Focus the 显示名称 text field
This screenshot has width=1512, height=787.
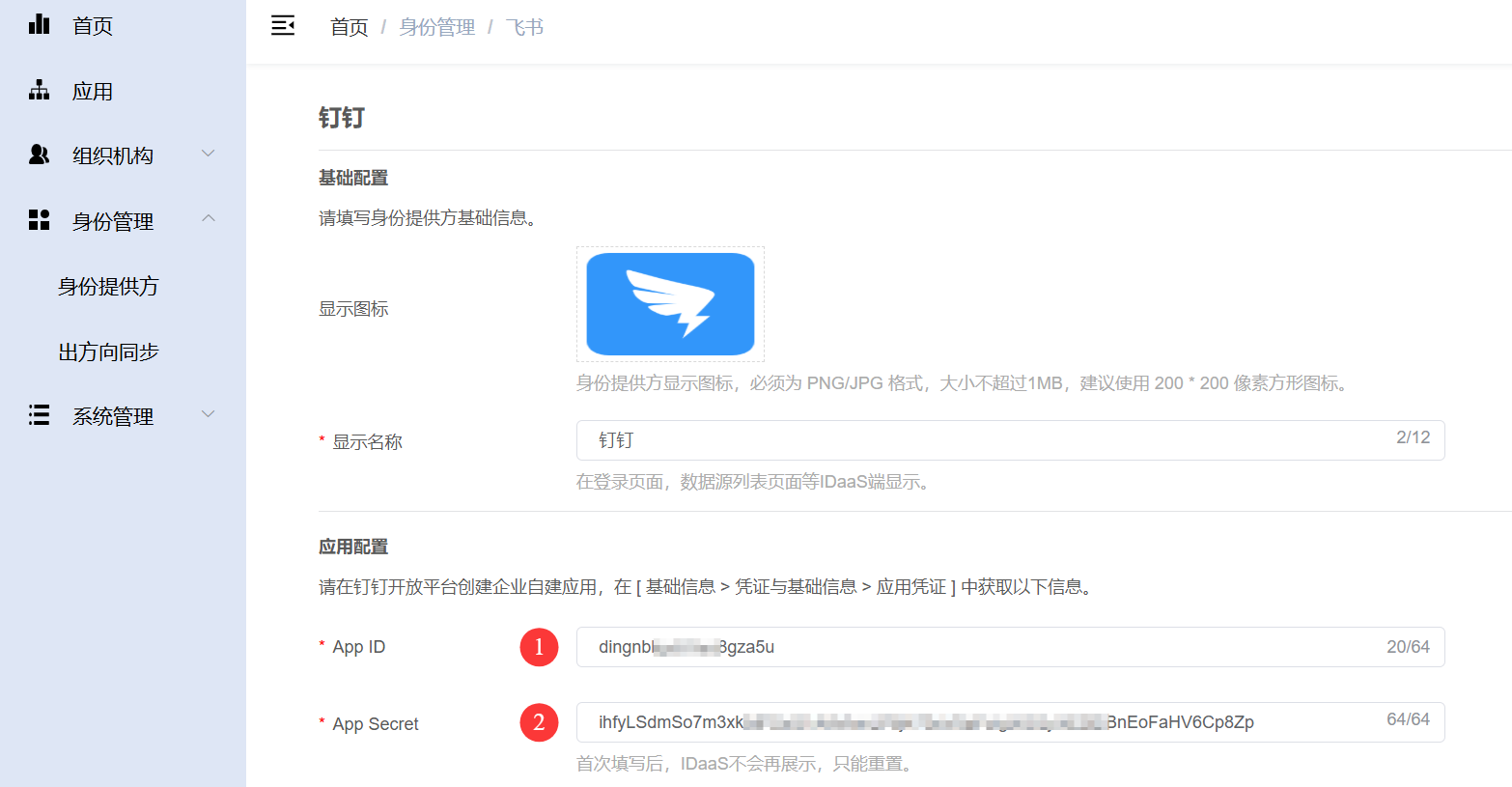(985, 440)
